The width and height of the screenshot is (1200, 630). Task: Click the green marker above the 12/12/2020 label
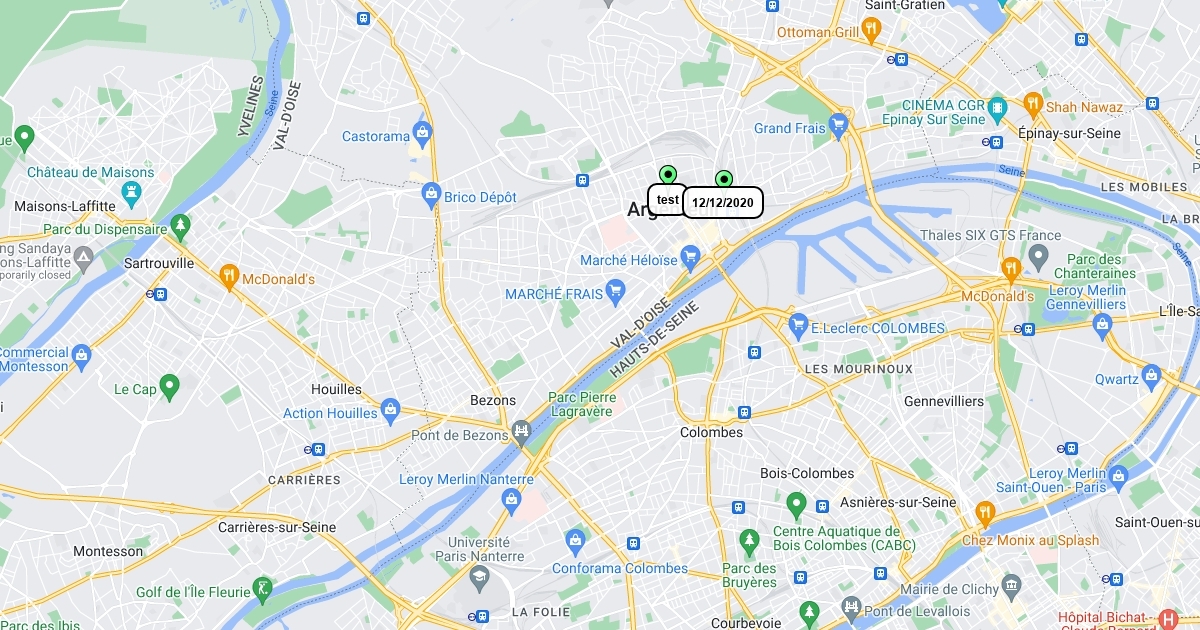(x=724, y=179)
